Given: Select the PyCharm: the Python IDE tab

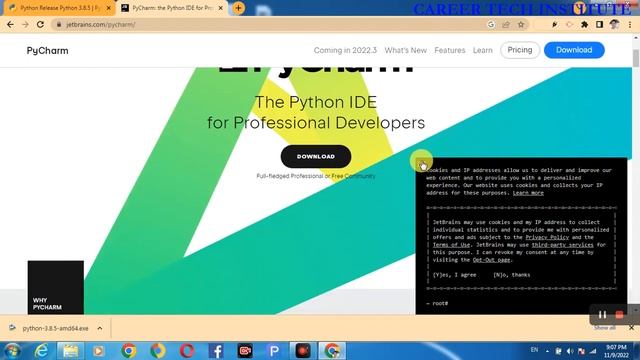Looking at the screenshot, I should (x=171, y=8).
